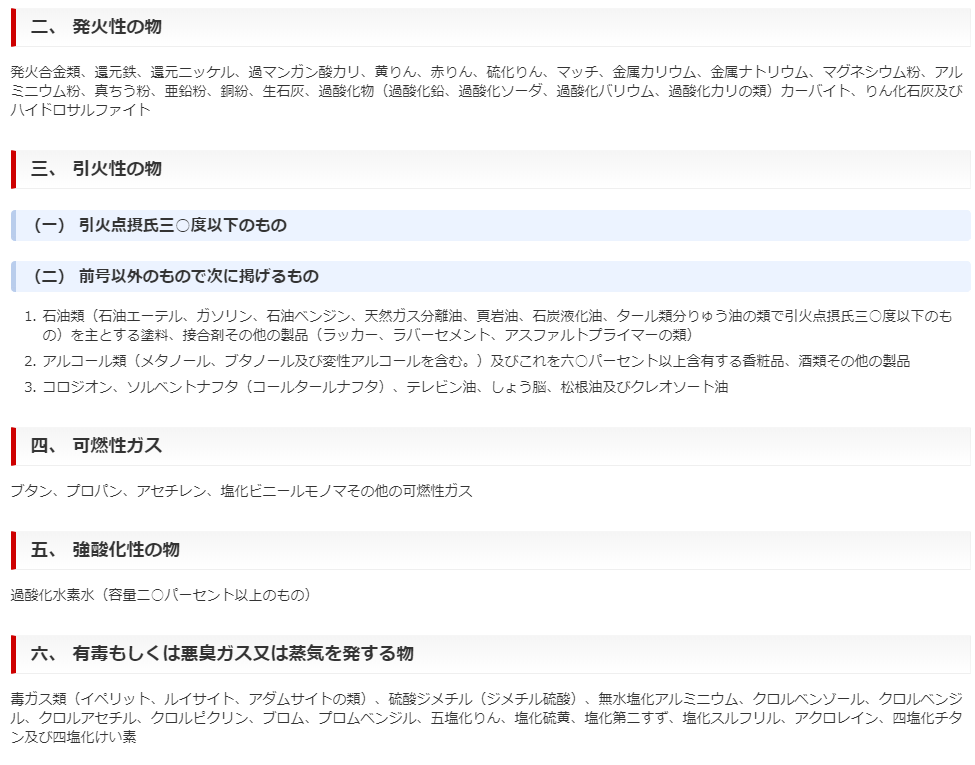Select the line starting with ブタン、プロパン
This screenshot has height=765, width=975.
point(241,491)
